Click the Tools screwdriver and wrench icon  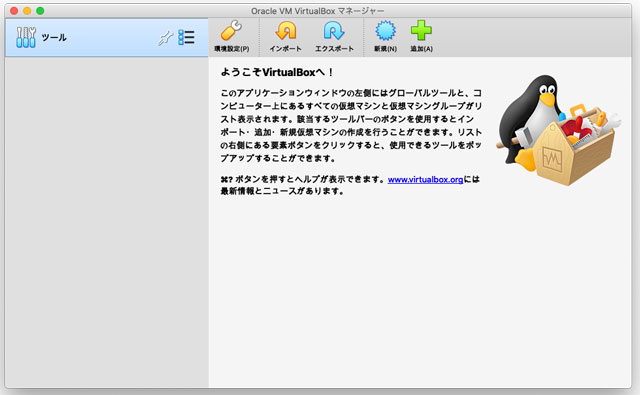point(26,38)
